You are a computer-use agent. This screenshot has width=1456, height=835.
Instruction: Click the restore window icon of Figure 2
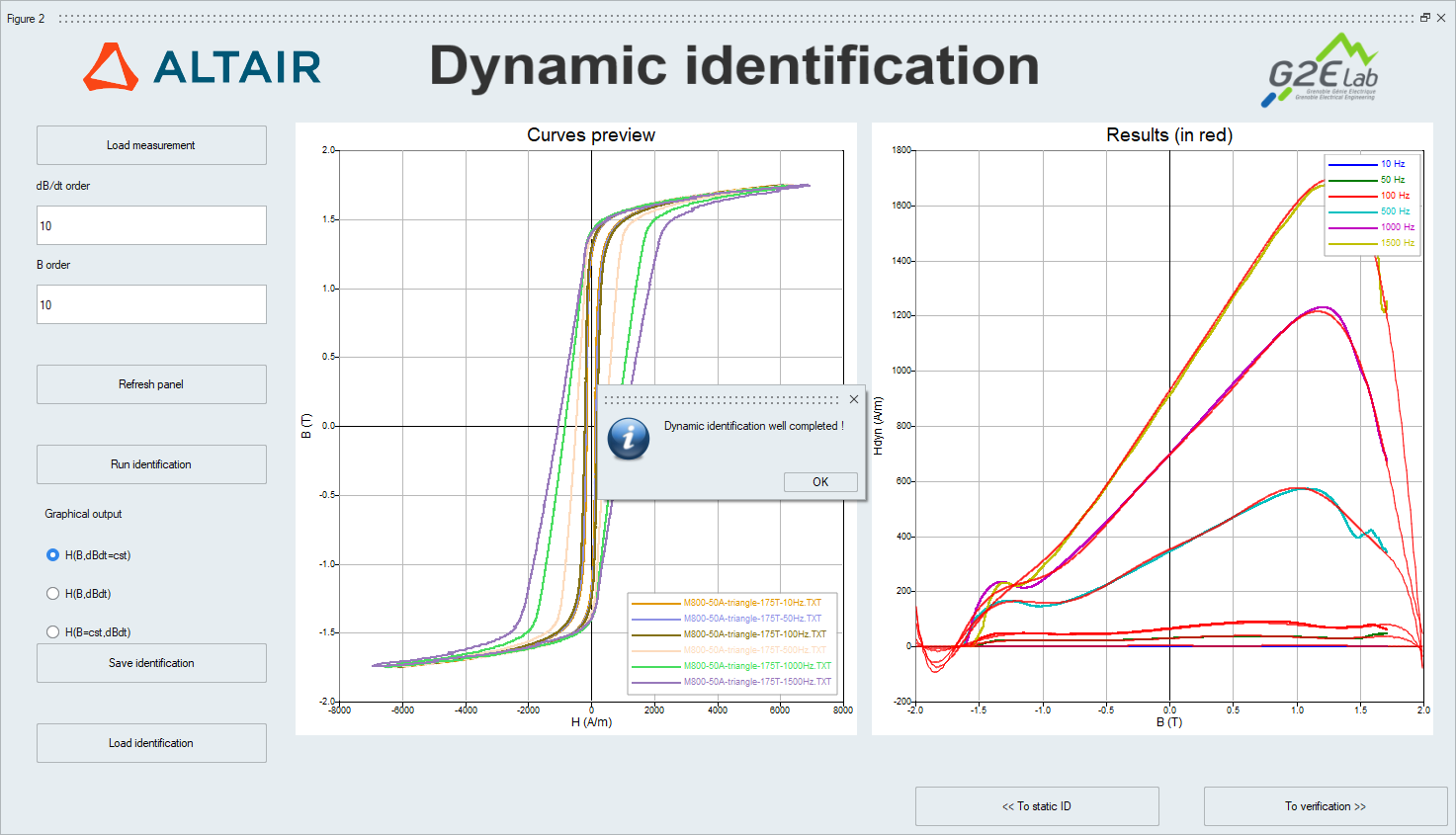[1425, 18]
